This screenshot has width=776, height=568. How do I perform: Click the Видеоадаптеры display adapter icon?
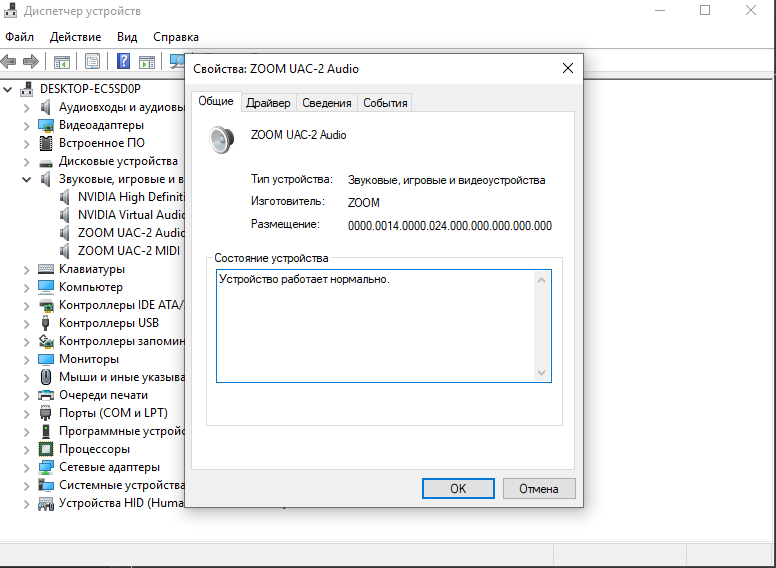(x=46, y=125)
